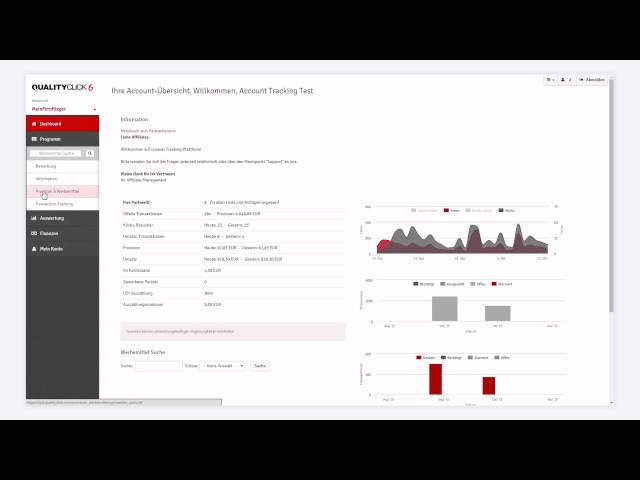Click the user icon in top bar
The width and height of the screenshot is (640, 480).
[564, 79]
